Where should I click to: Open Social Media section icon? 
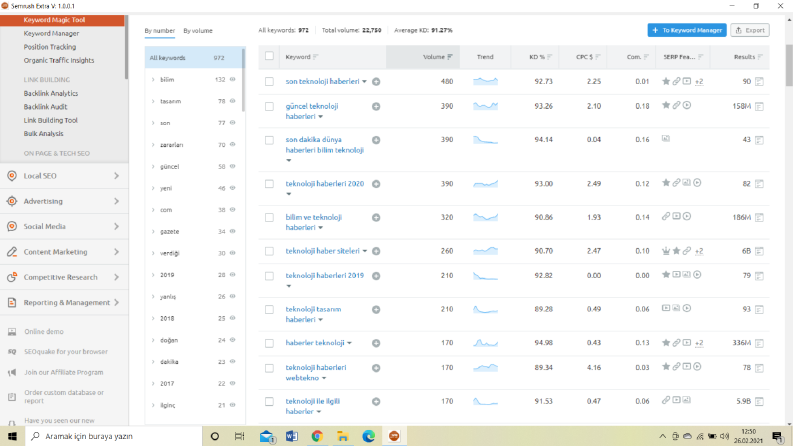coord(12,226)
